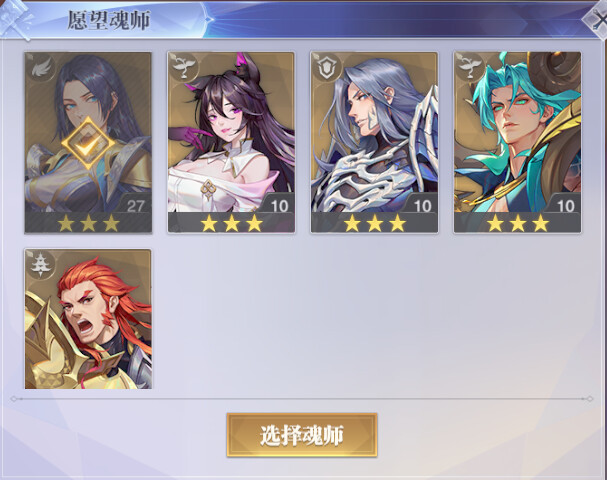Image resolution: width=607 pixels, height=480 pixels.
Task: Click the 选择魂师 button
Action: 302,435
